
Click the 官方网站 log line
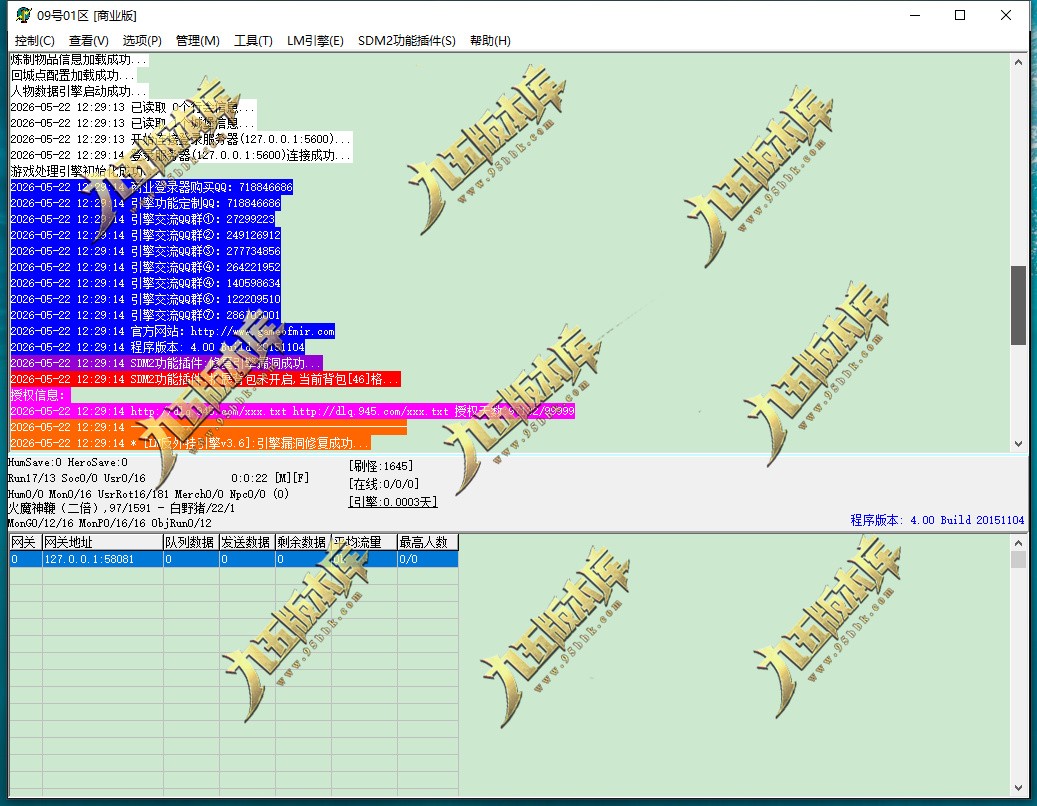(173, 331)
